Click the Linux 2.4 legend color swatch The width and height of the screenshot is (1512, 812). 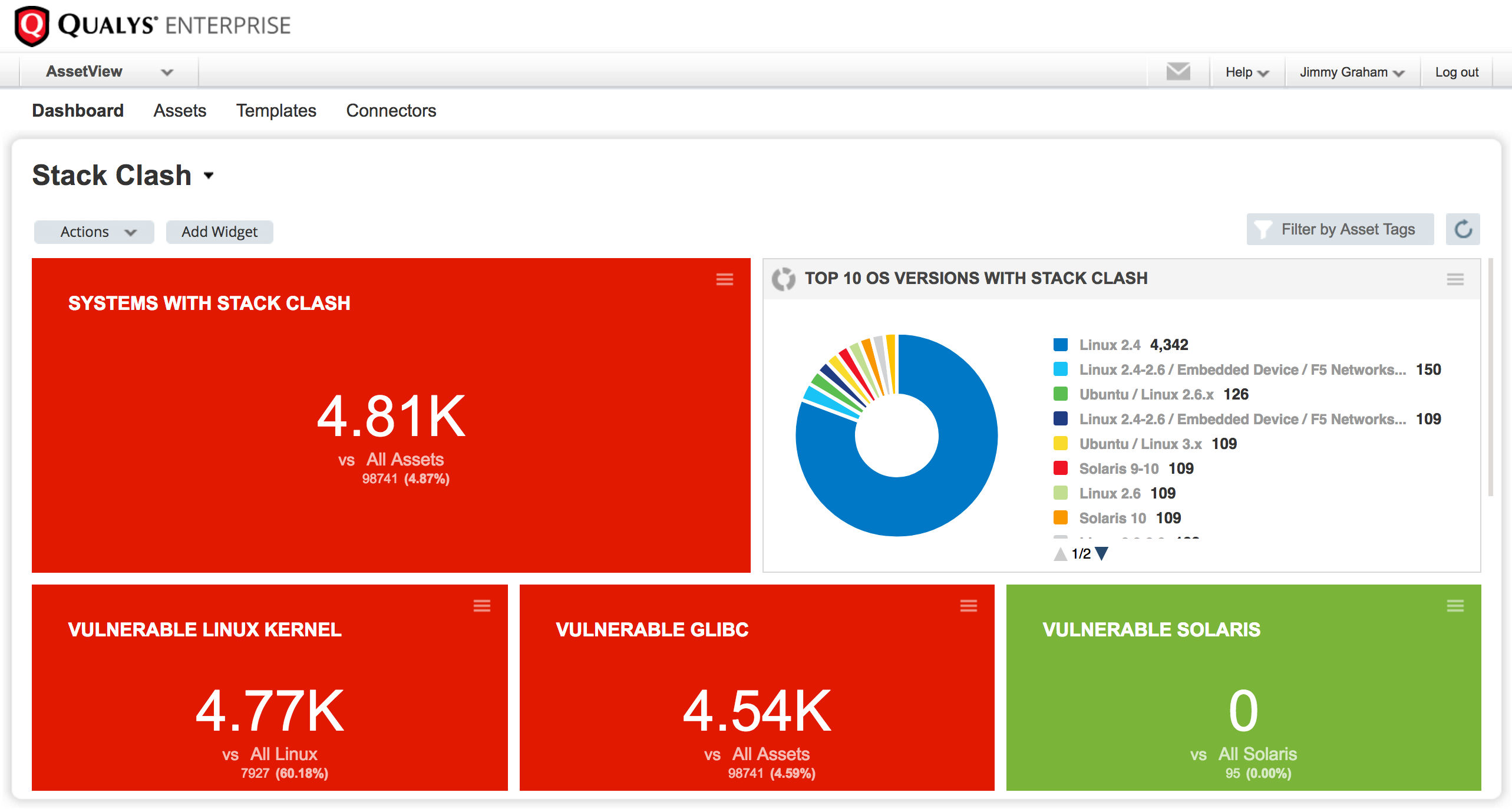coord(1060,344)
